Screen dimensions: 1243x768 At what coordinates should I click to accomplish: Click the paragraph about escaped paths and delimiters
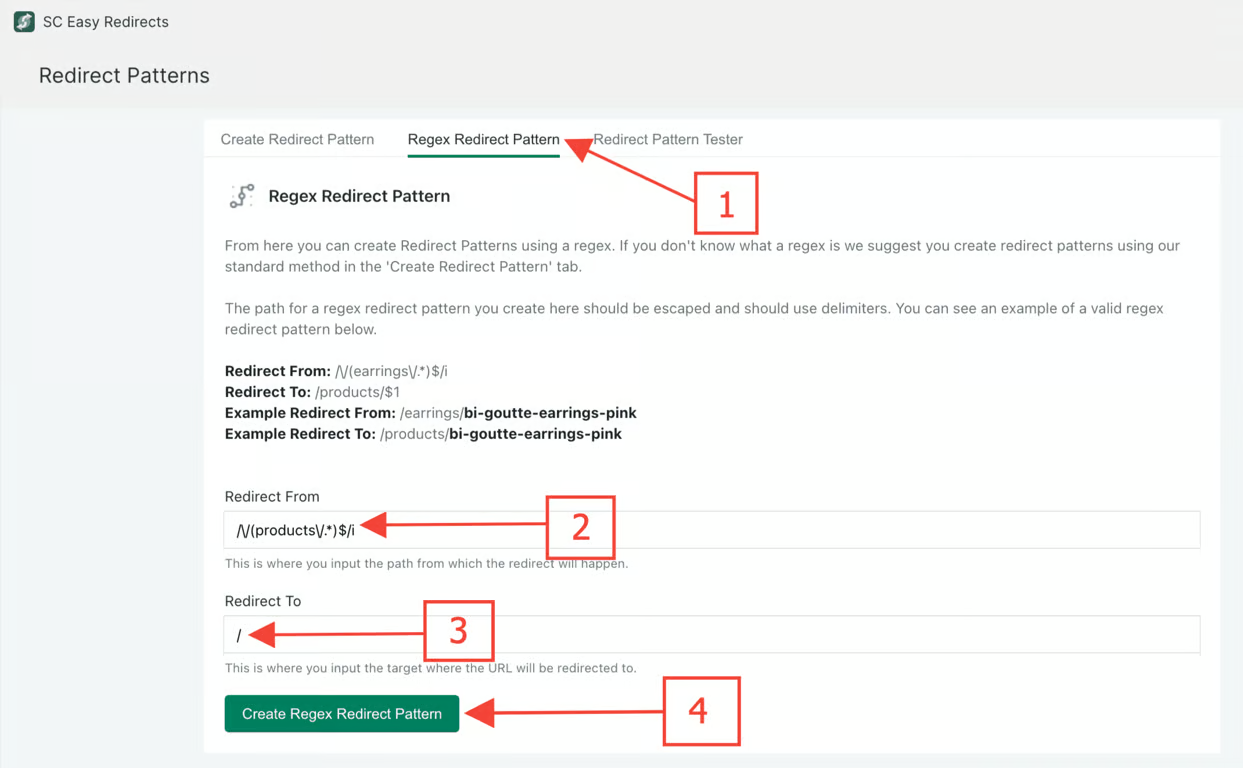[694, 319]
